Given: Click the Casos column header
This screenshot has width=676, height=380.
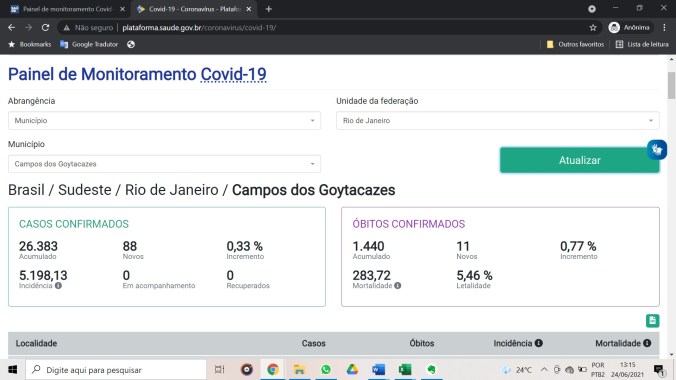Looking at the screenshot, I should click(x=313, y=343).
